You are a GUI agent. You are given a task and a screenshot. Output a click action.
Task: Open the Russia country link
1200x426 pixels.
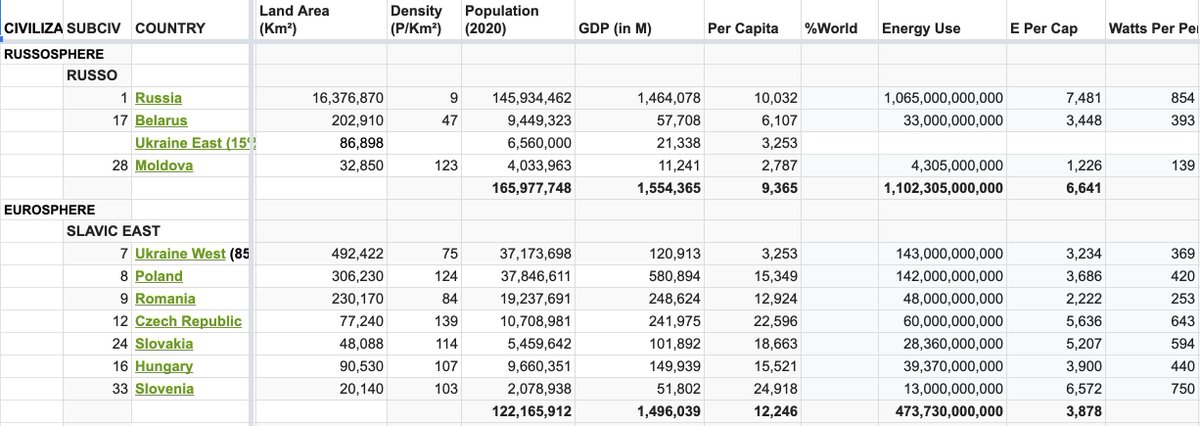(158, 98)
